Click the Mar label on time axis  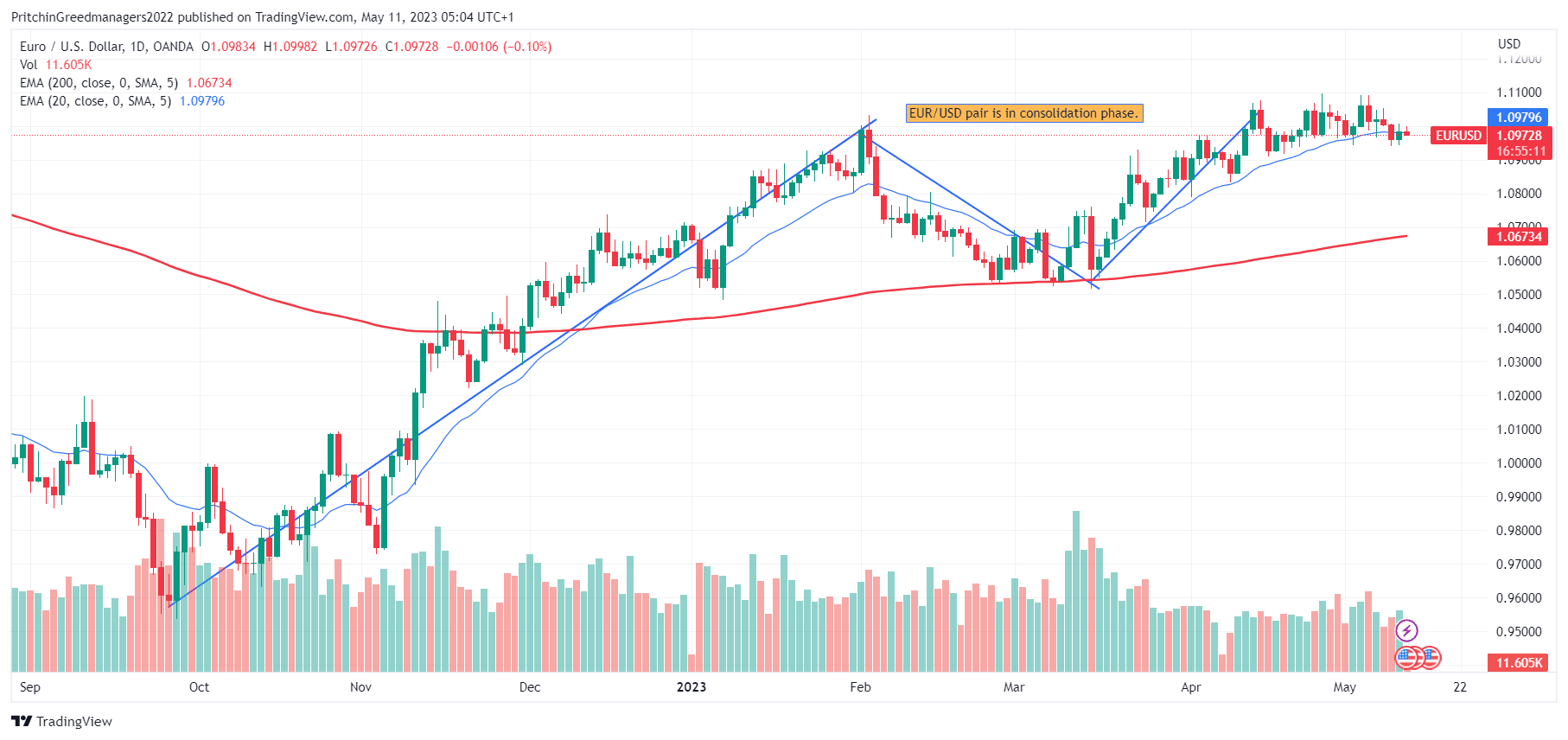pos(1014,687)
